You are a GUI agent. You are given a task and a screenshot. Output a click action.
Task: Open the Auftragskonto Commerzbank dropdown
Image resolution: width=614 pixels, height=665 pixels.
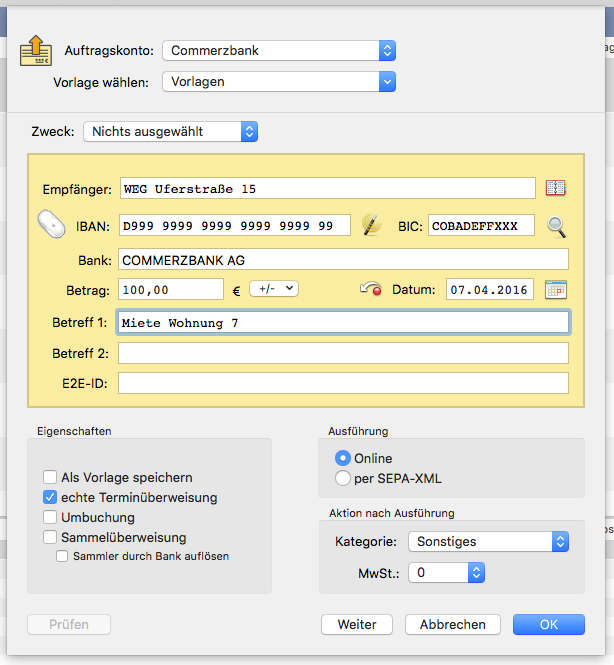coord(279,50)
